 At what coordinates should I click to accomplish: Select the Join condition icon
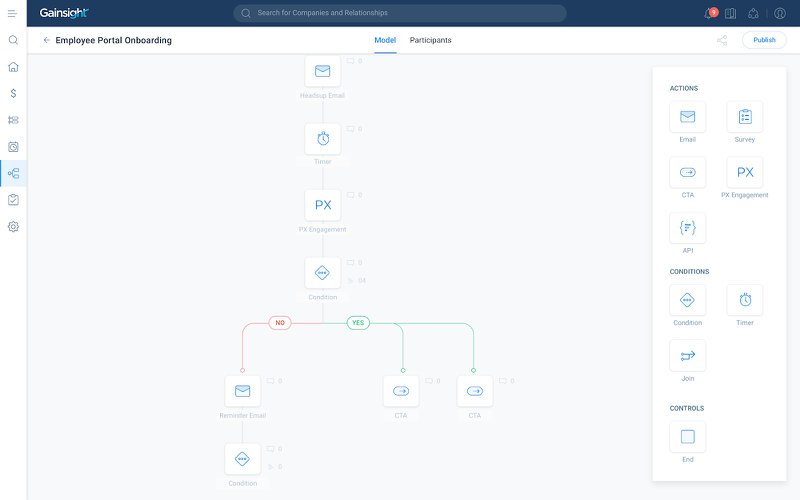687,356
